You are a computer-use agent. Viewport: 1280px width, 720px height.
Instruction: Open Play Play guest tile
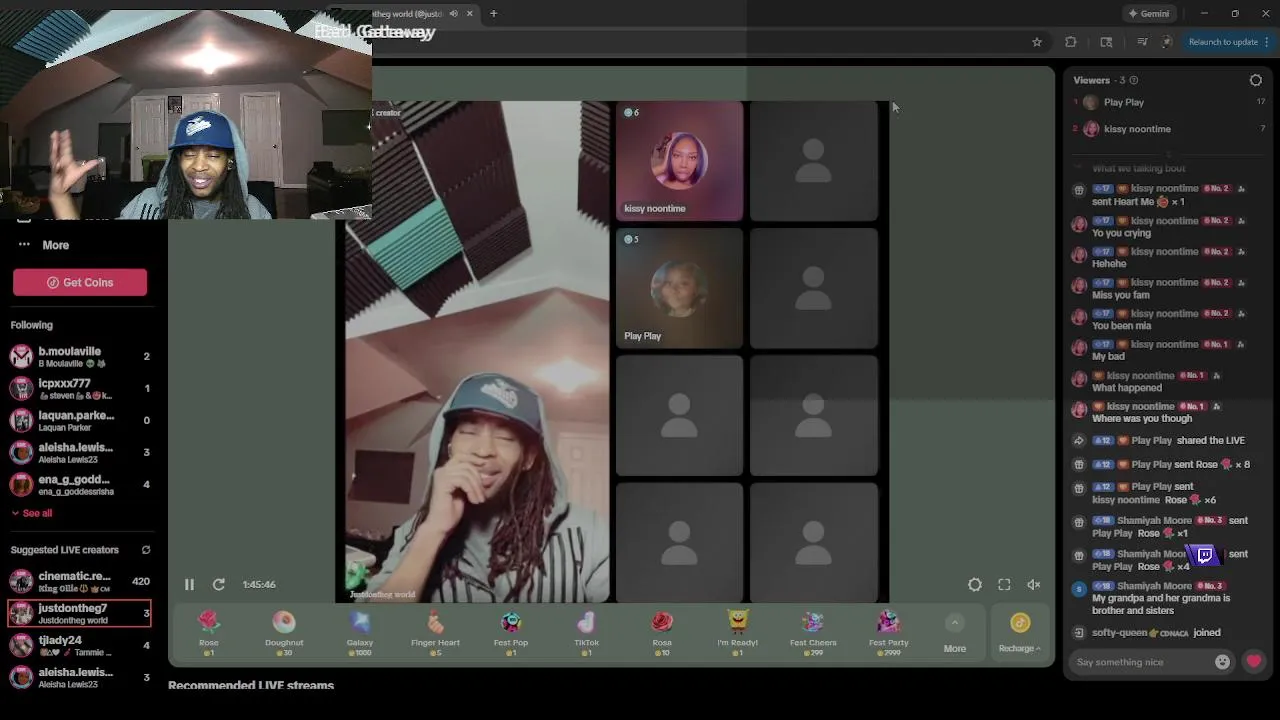click(x=679, y=288)
